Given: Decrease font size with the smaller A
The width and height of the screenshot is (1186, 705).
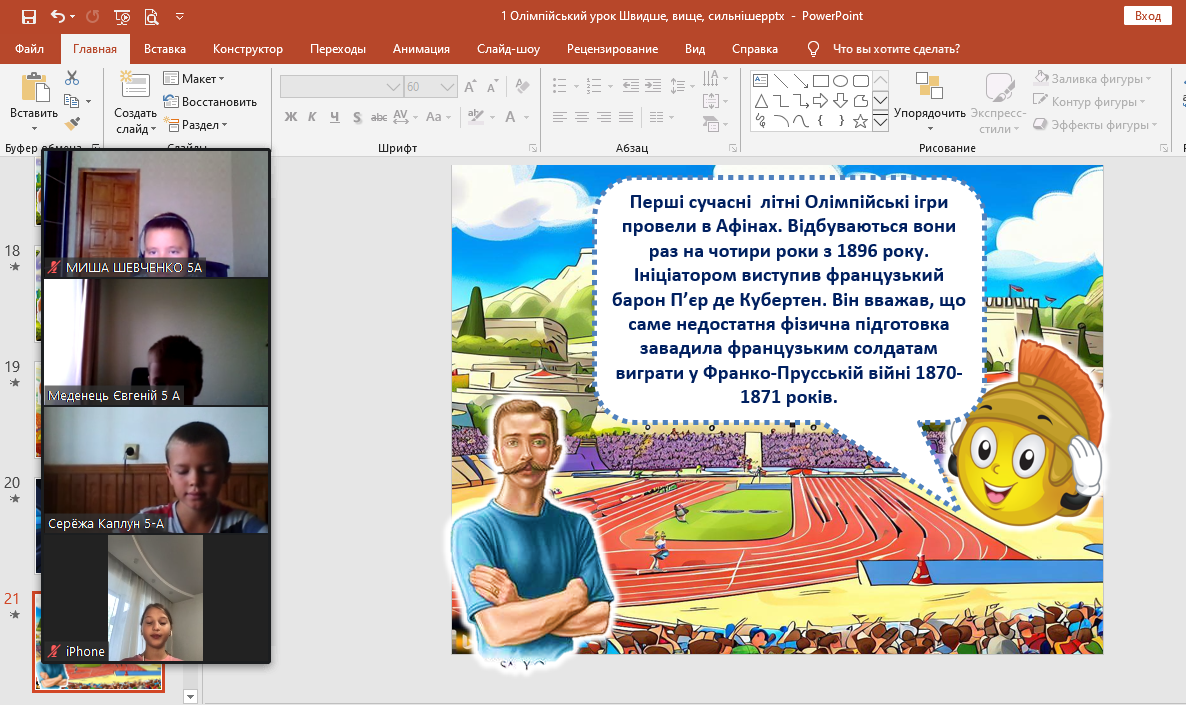Looking at the screenshot, I should tap(492, 86).
